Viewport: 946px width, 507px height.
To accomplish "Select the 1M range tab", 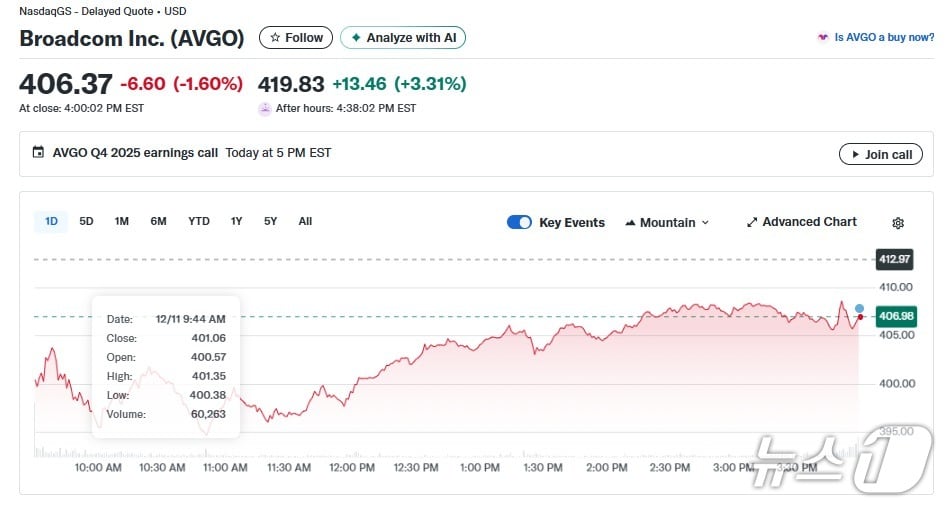I will (x=121, y=221).
